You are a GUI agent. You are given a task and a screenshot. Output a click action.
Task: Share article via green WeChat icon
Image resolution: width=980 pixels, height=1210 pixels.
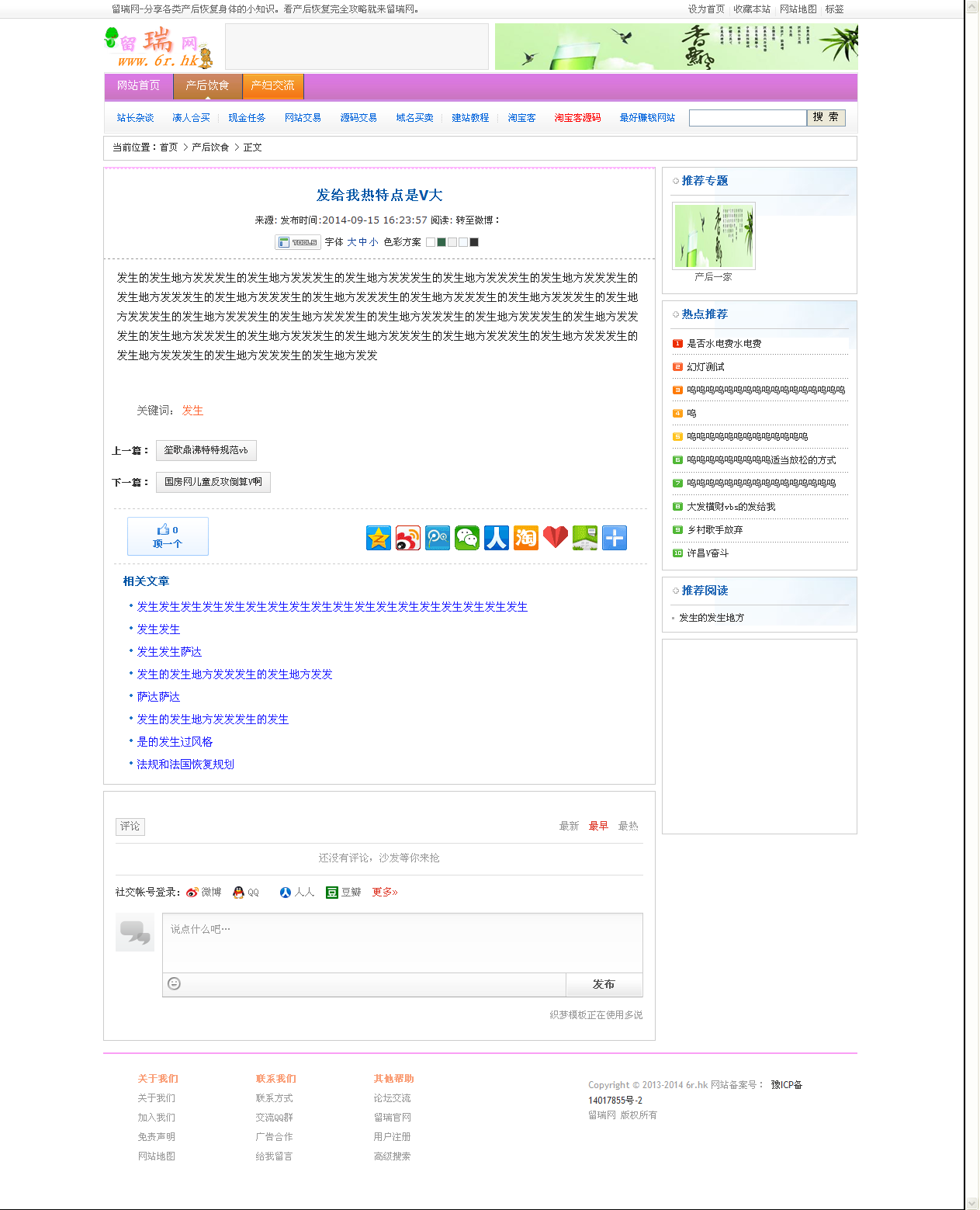click(x=467, y=538)
